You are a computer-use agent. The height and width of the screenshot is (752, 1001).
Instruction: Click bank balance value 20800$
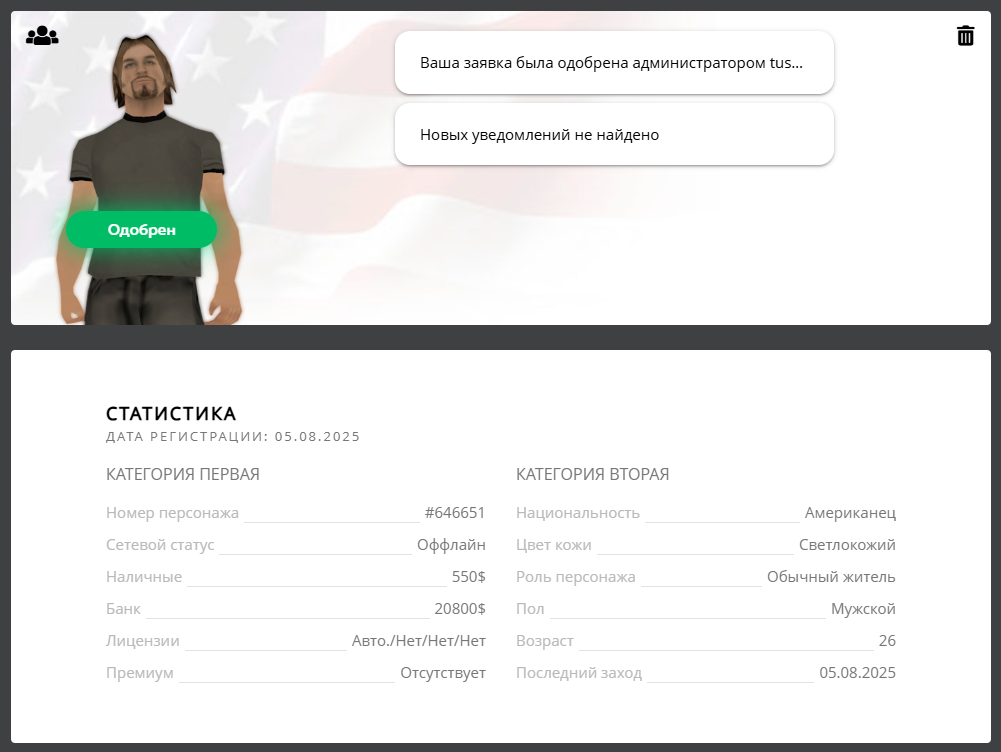pos(460,608)
